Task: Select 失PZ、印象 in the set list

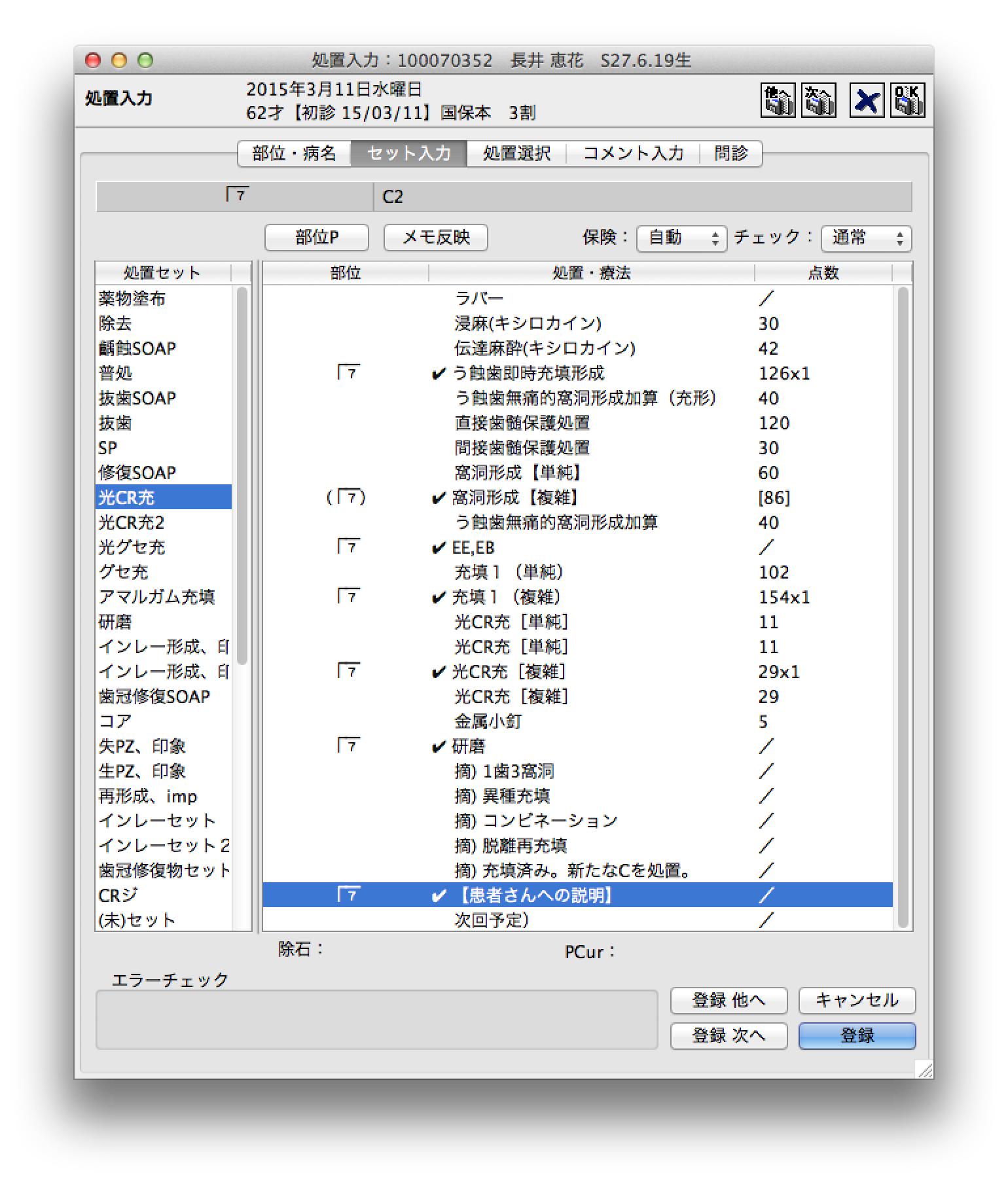Action: [x=164, y=747]
